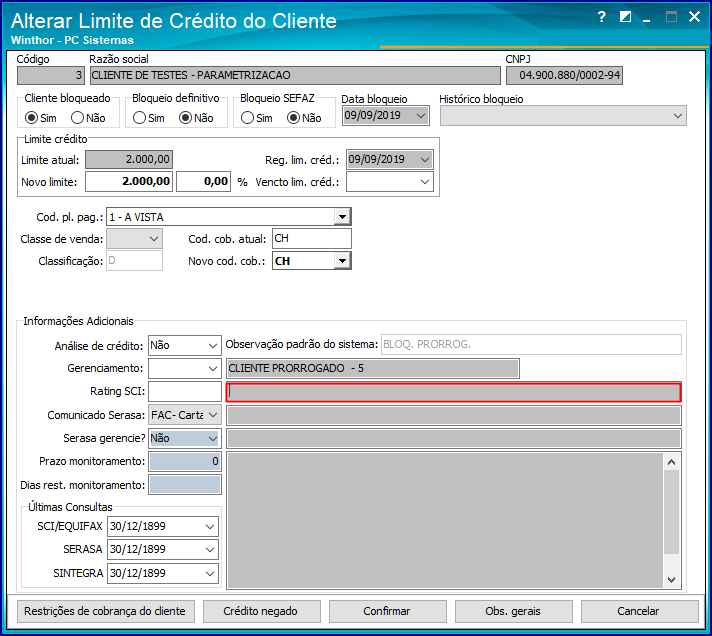
Task: Click the observations scrollbar up arrow
Action: (x=672, y=462)
